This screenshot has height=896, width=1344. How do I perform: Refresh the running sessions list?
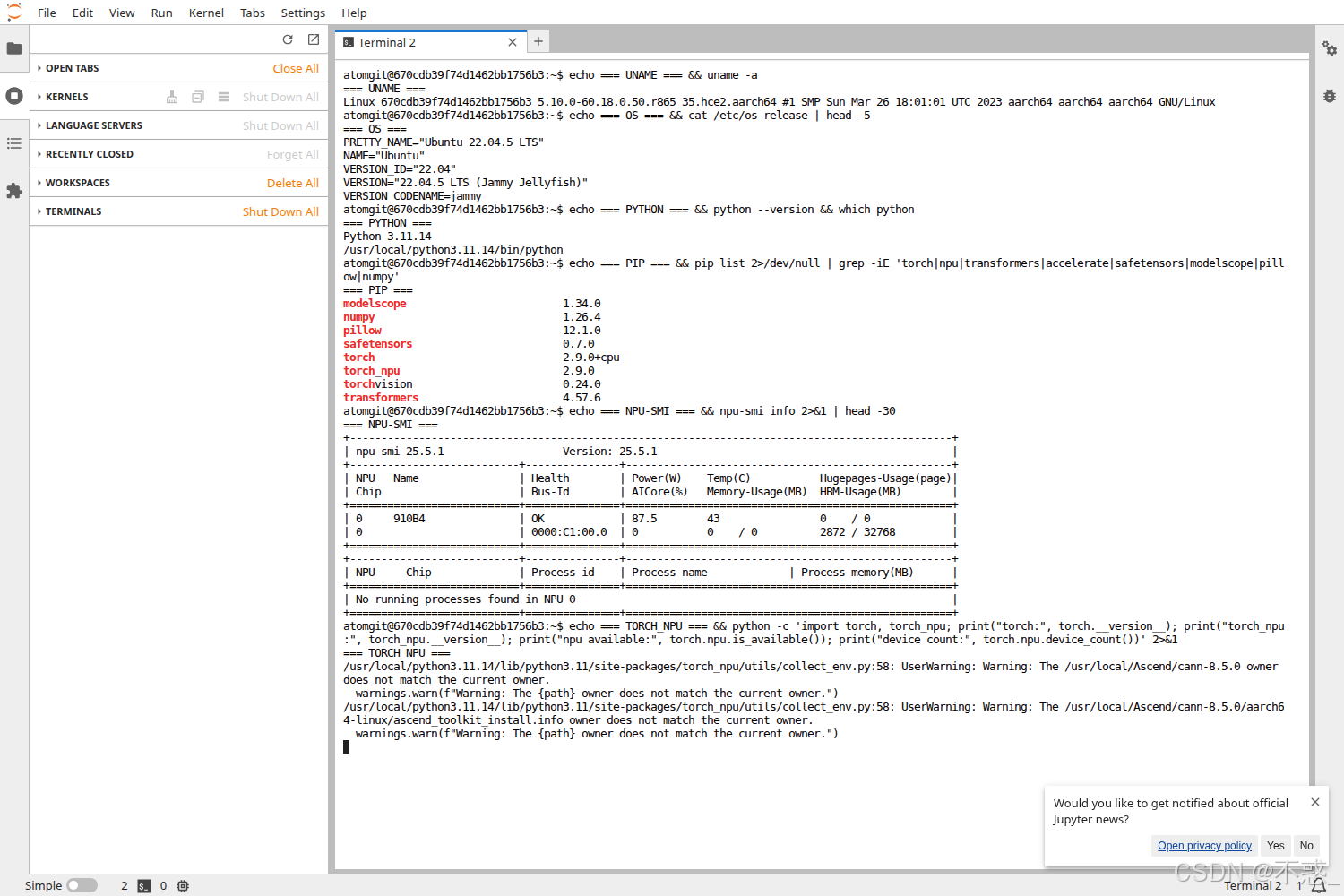288,39
